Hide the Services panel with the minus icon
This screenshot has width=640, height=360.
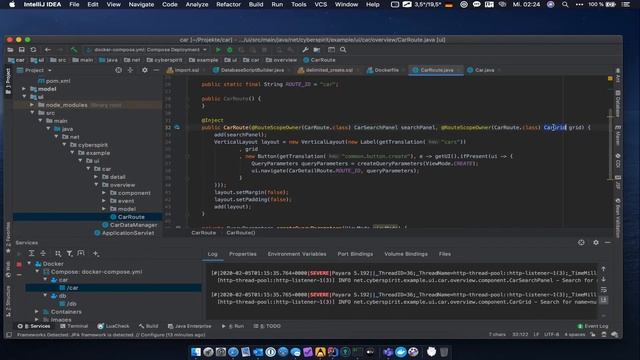(608, 242)
